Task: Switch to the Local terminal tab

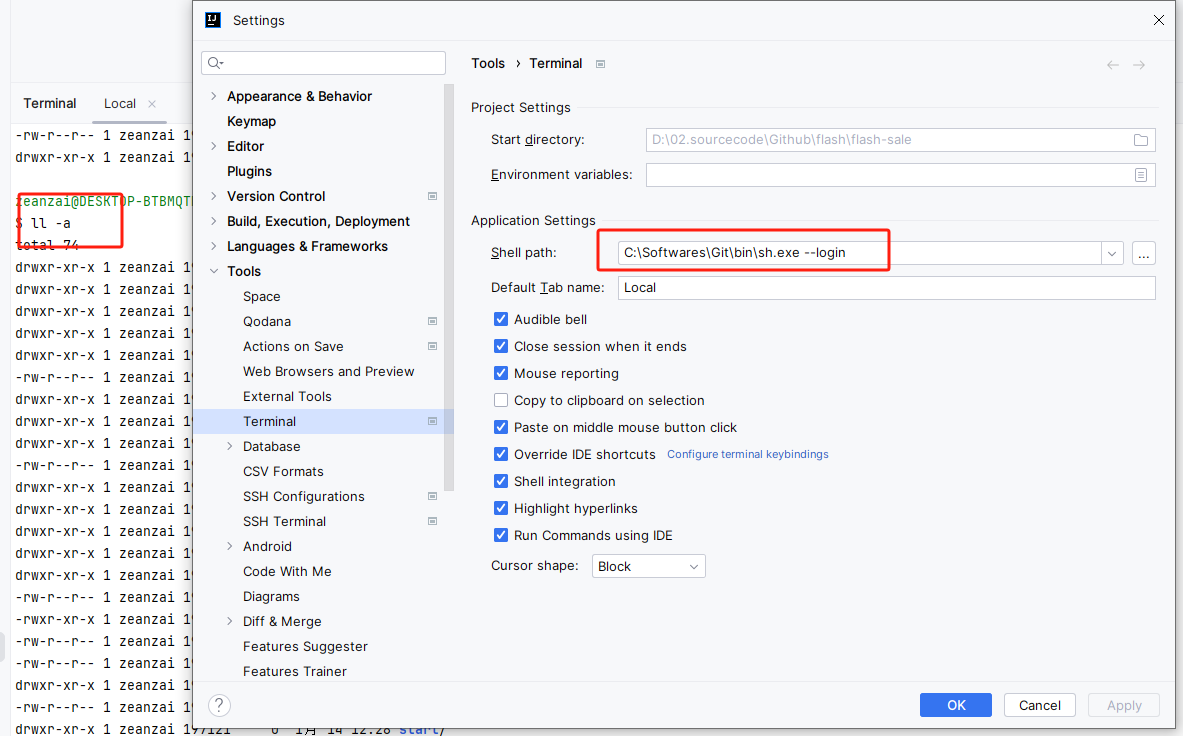Action: pos(119,104)
